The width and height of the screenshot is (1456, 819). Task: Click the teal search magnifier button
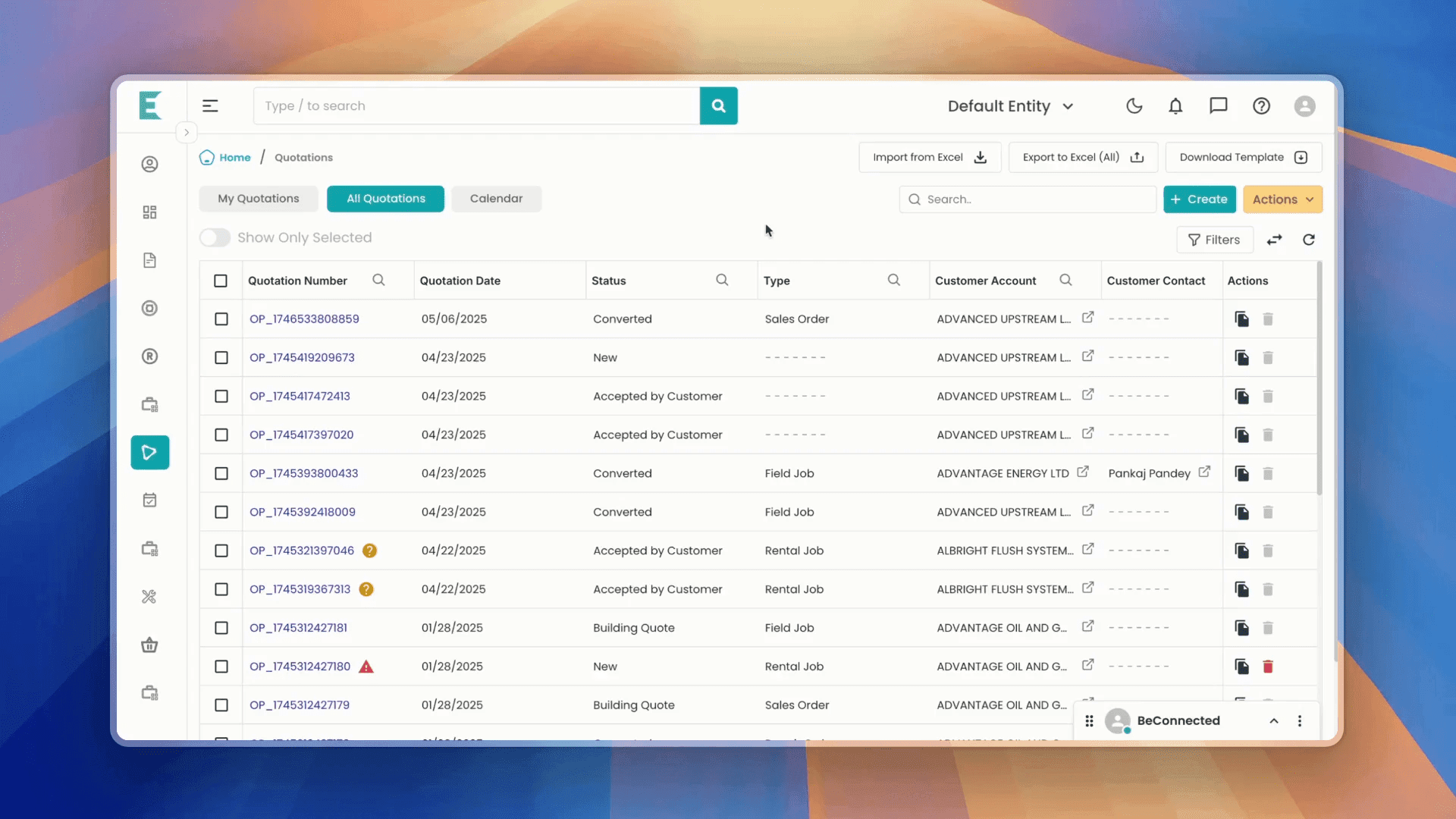718,106
